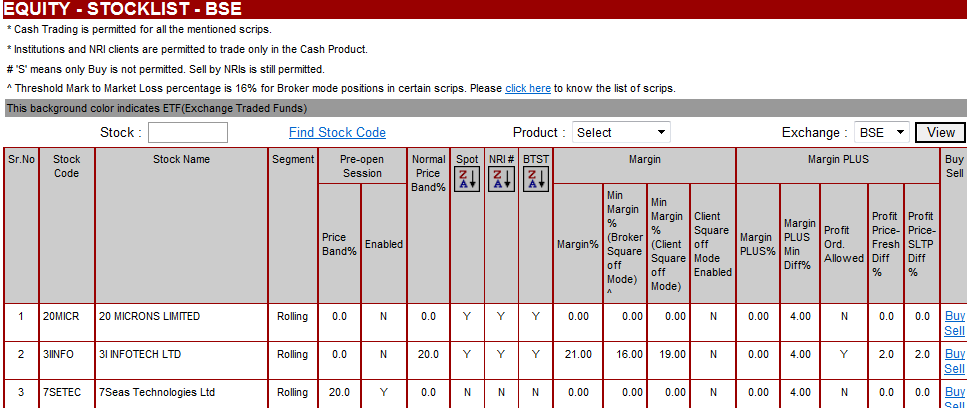Select stock code 20MICR cell
The height and width of the screenshot is (408, 967).
(67, 322)
